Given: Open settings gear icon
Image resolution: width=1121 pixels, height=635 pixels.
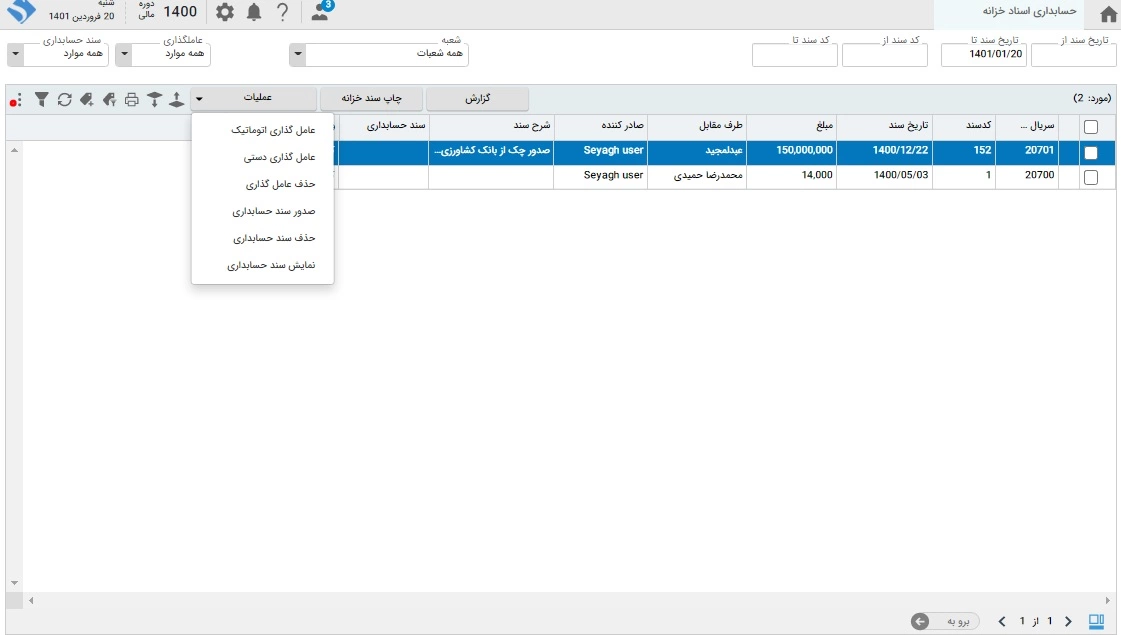Looking at the screenshot, I should pos(225,13).
